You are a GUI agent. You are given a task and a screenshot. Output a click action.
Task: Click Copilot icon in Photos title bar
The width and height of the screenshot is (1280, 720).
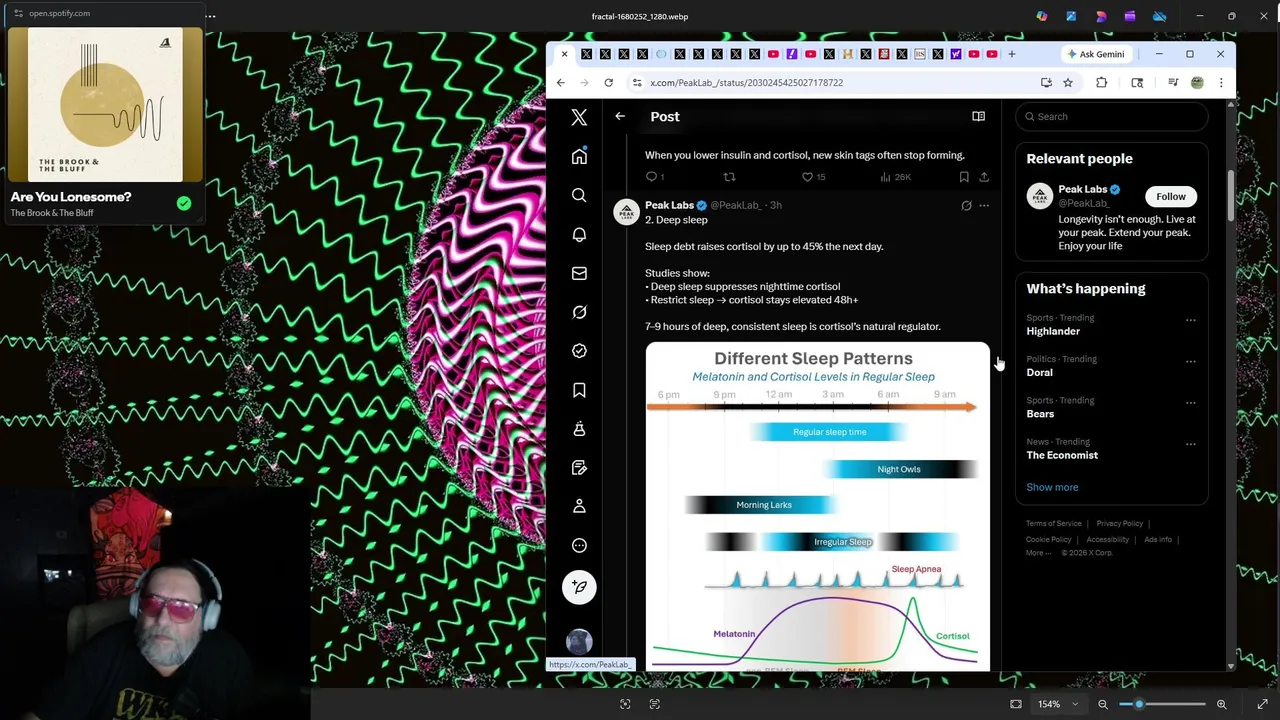click(x=1042, y=16)
